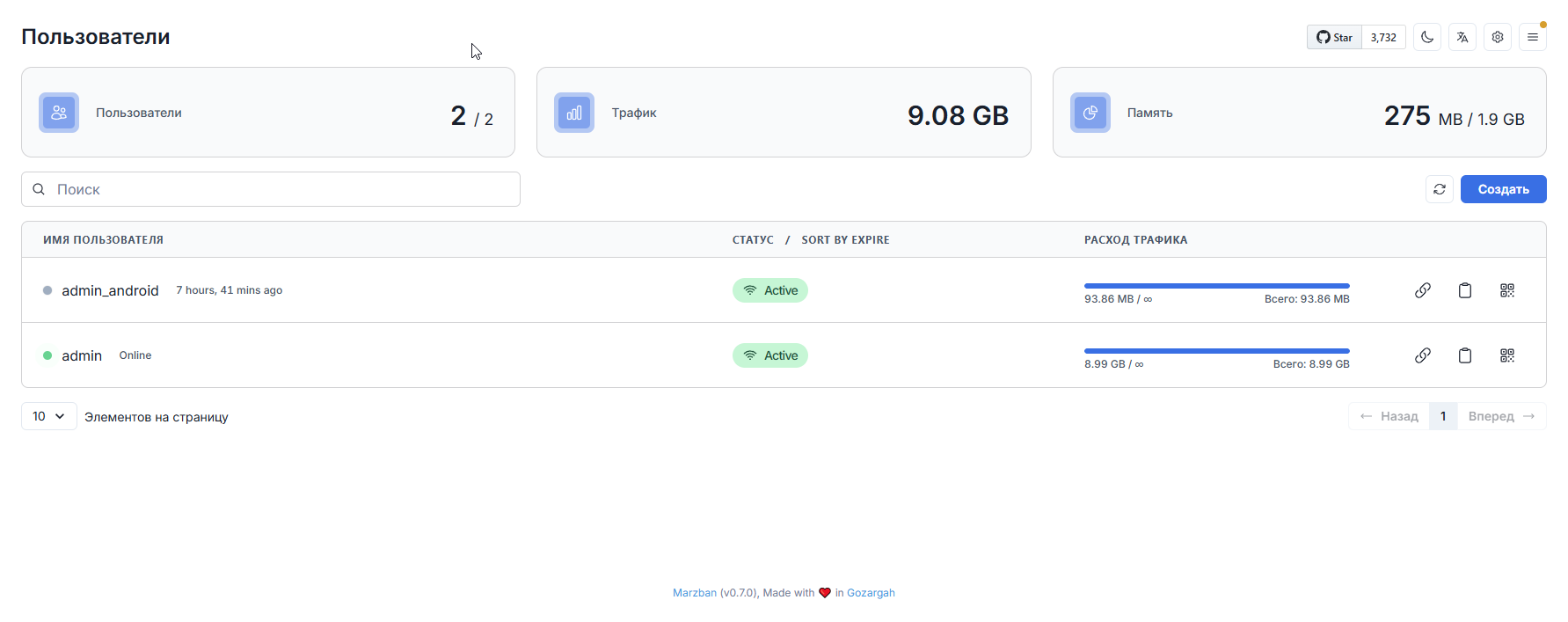
Task: Copy configs to clipboard for admin user
Action: pyautogui.click(x=1464, y=355)
